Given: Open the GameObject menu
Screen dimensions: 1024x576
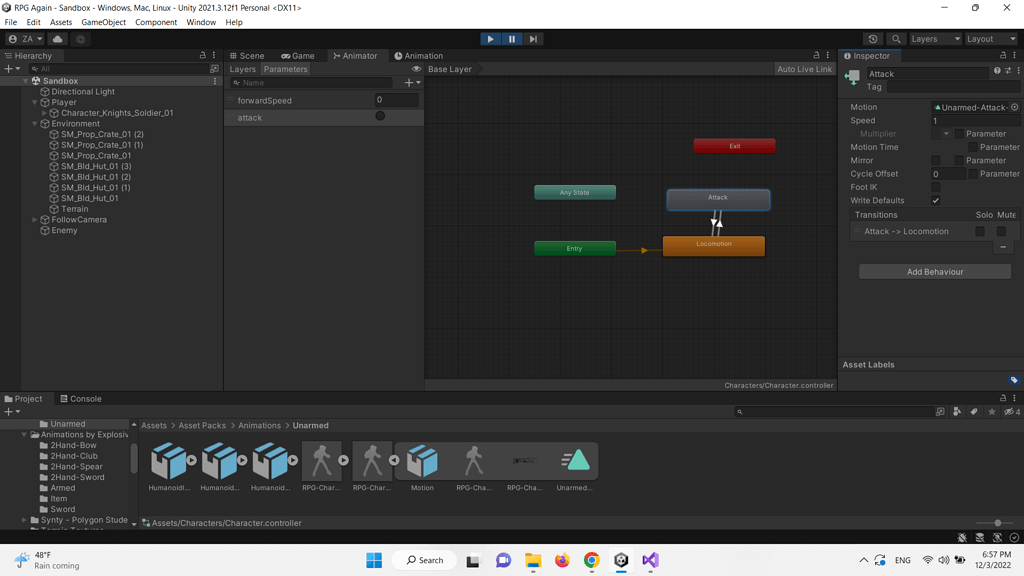Looking at the screenshot, I should tap(102, 22).
